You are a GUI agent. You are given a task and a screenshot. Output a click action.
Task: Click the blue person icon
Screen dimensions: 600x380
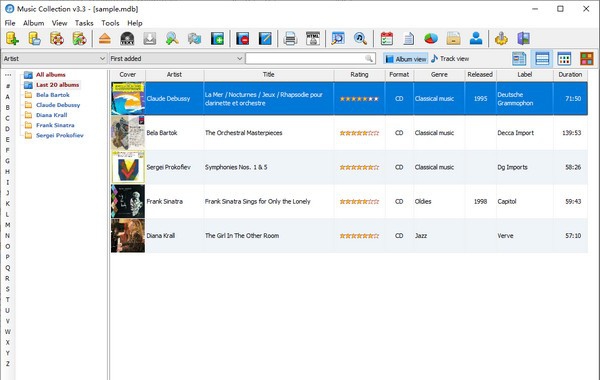[x=476, y=39]
